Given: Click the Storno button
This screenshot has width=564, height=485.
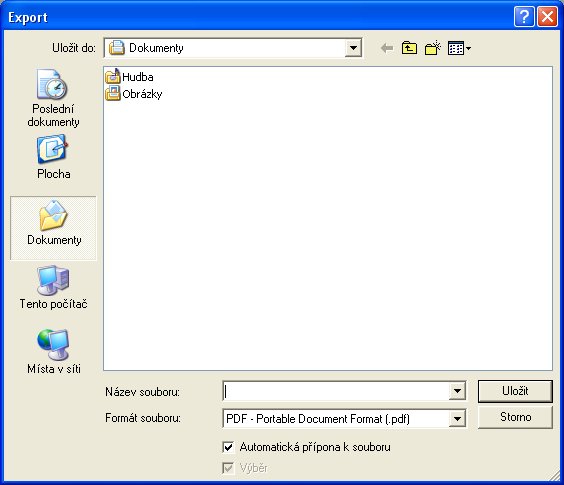Looking at the screenshot, I should (x=515, y=417).
